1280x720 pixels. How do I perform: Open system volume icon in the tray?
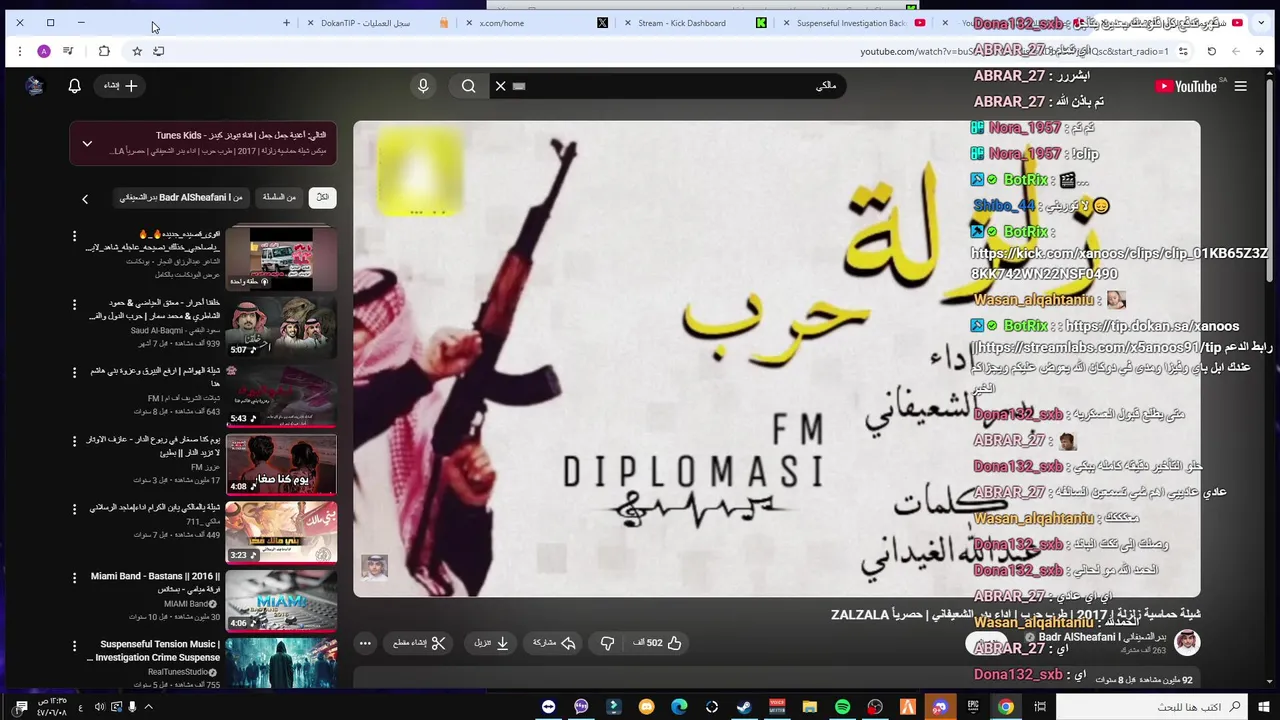(x=99, y=707)
